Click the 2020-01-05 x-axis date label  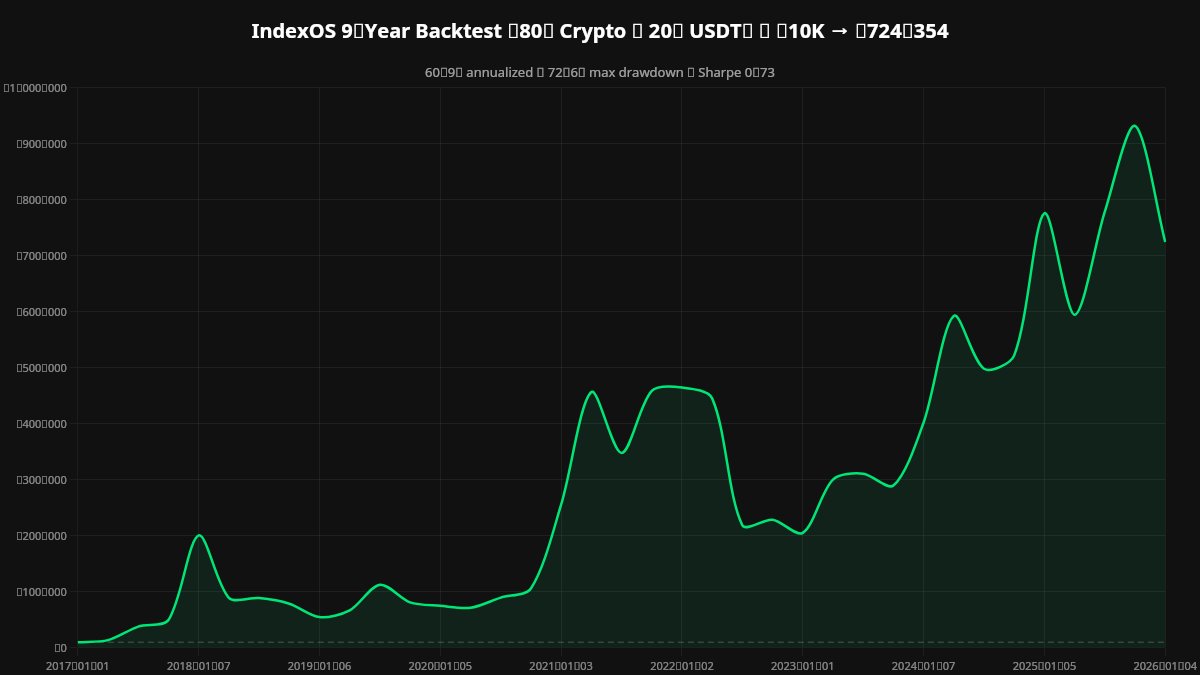point(440,665)
